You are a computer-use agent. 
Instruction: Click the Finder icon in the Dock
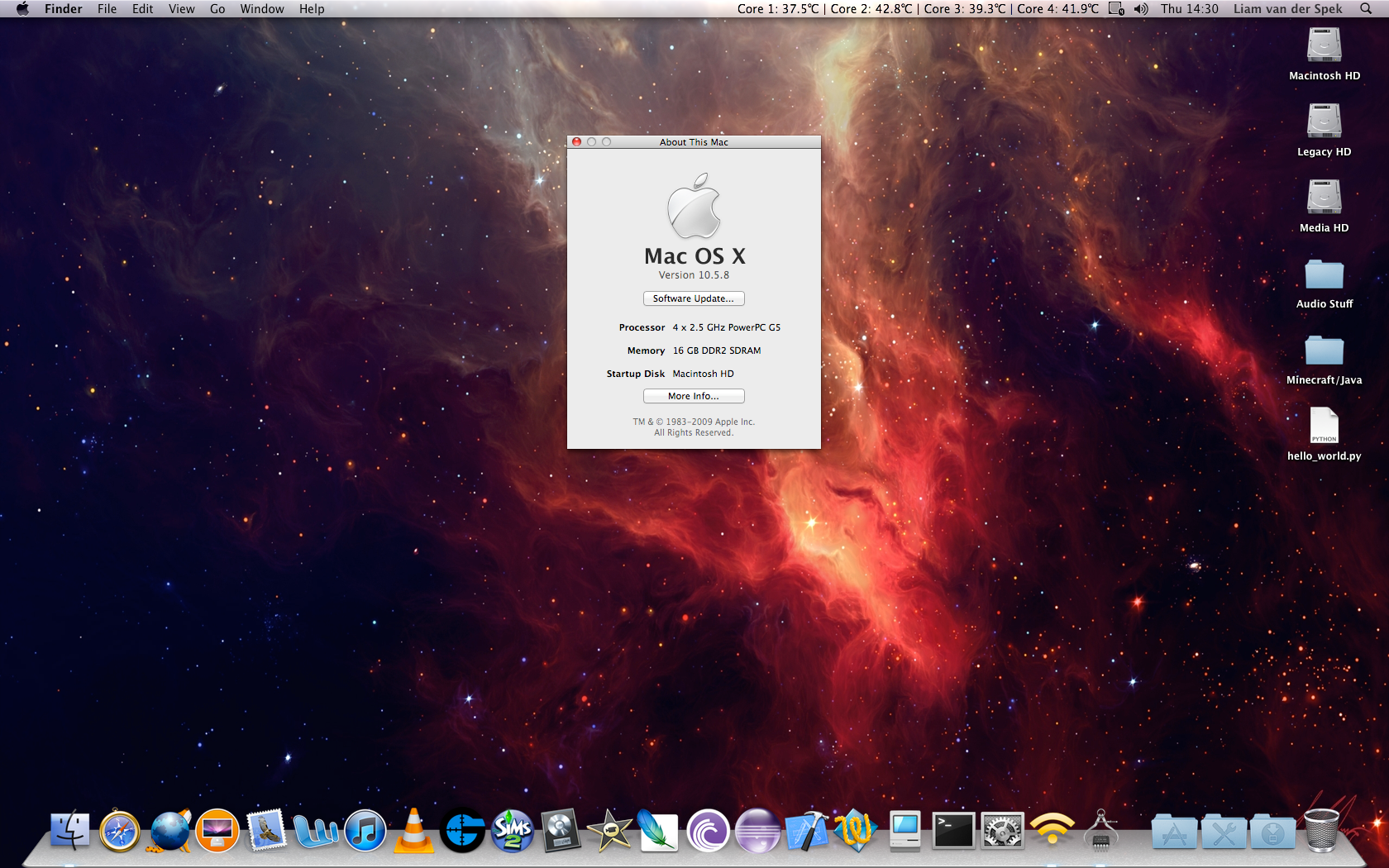click(x=70, y=831)
